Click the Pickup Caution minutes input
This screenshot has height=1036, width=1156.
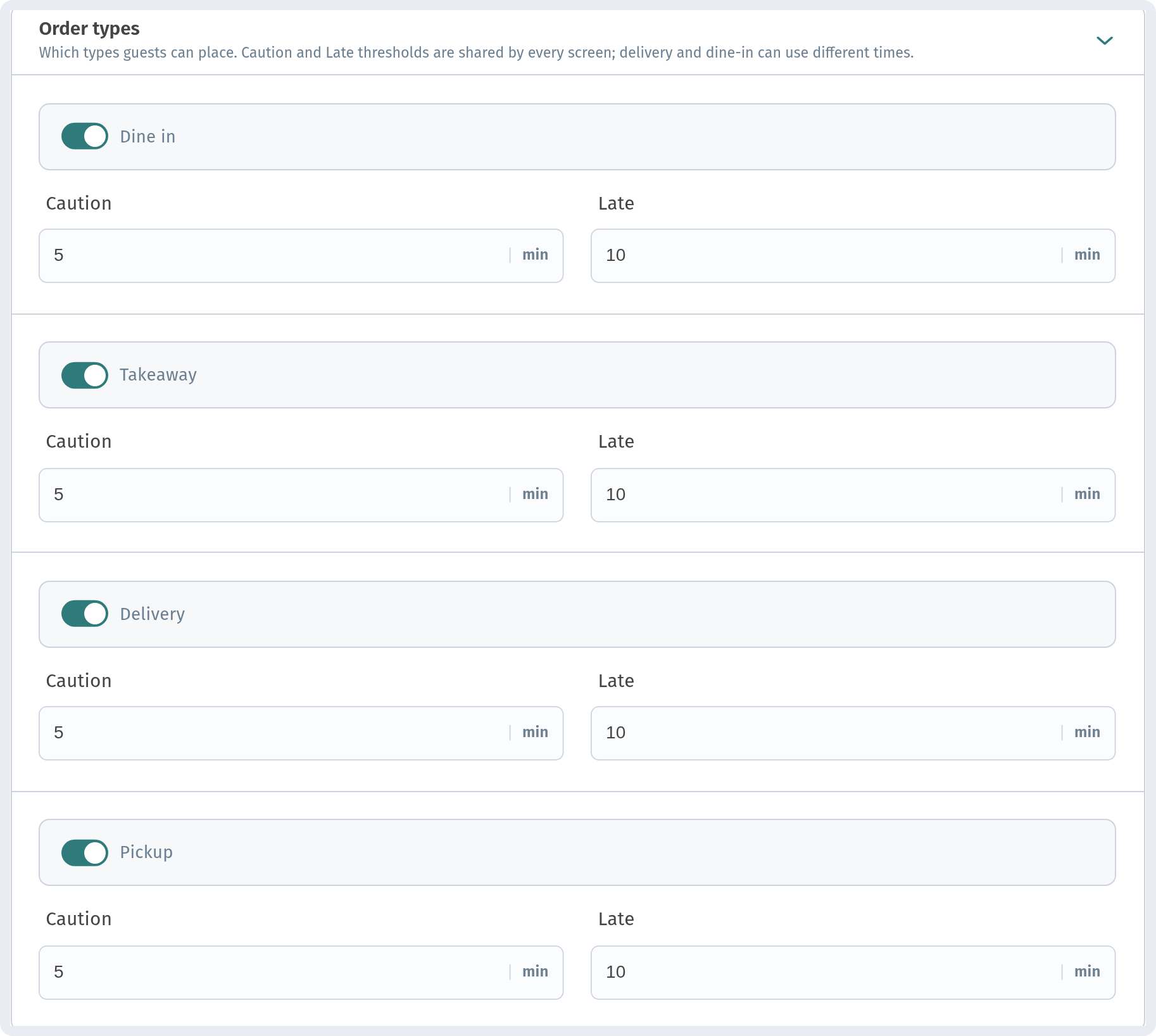coord(301,973)
